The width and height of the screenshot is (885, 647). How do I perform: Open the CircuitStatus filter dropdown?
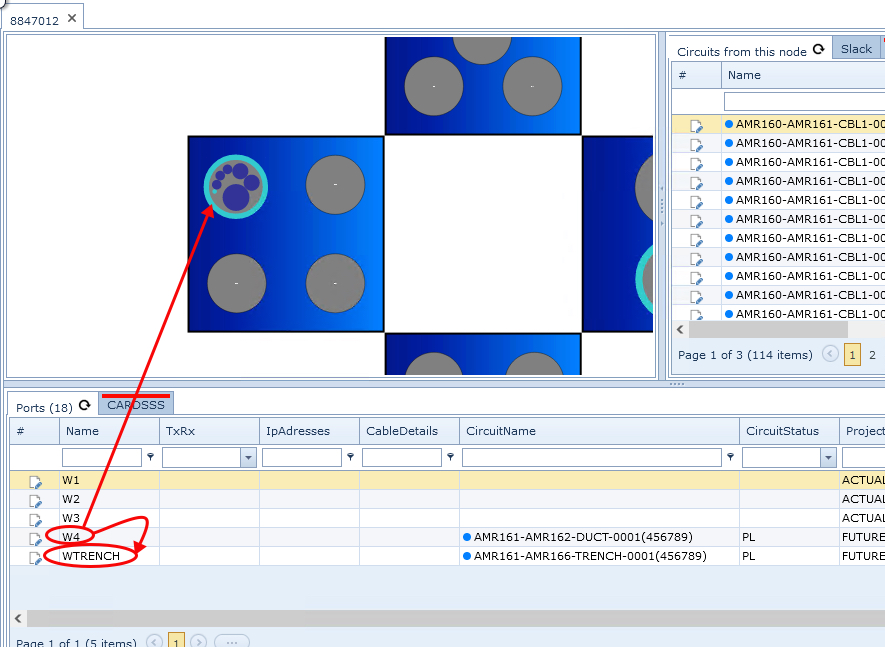coord(828,457)
